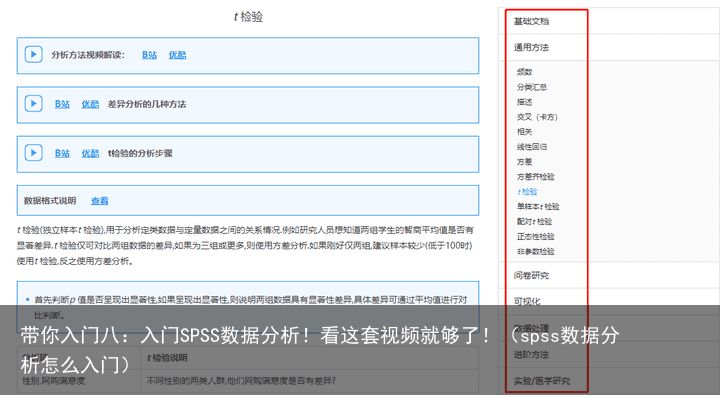Click the paragraph beginning t 检验(独立样本t 检验)
The height and width of the screenshot is (395, 720).
click(245, 245)
